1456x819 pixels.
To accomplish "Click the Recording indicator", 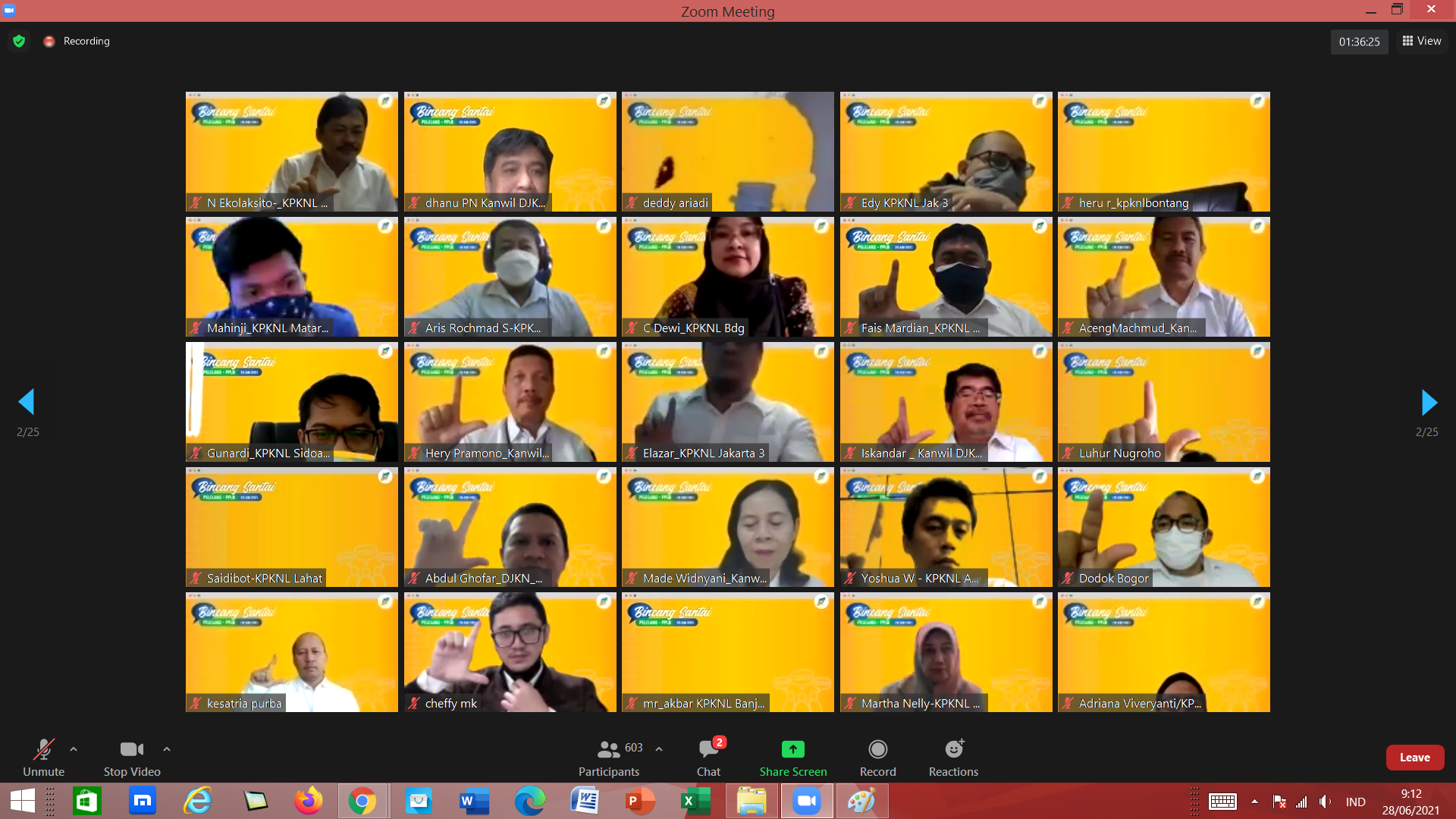I will (77, 41).
